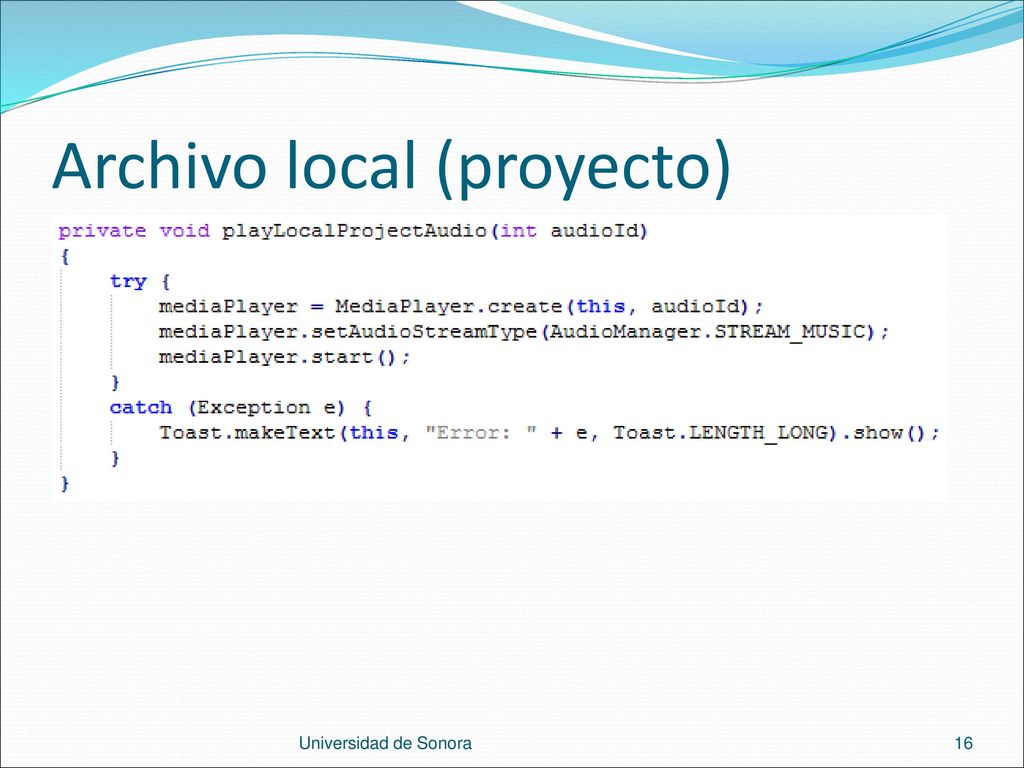Viewport: 1024px width, 768px height.
Task: Click the mediaPlayer.start(); line
Action: pos(285,357)
